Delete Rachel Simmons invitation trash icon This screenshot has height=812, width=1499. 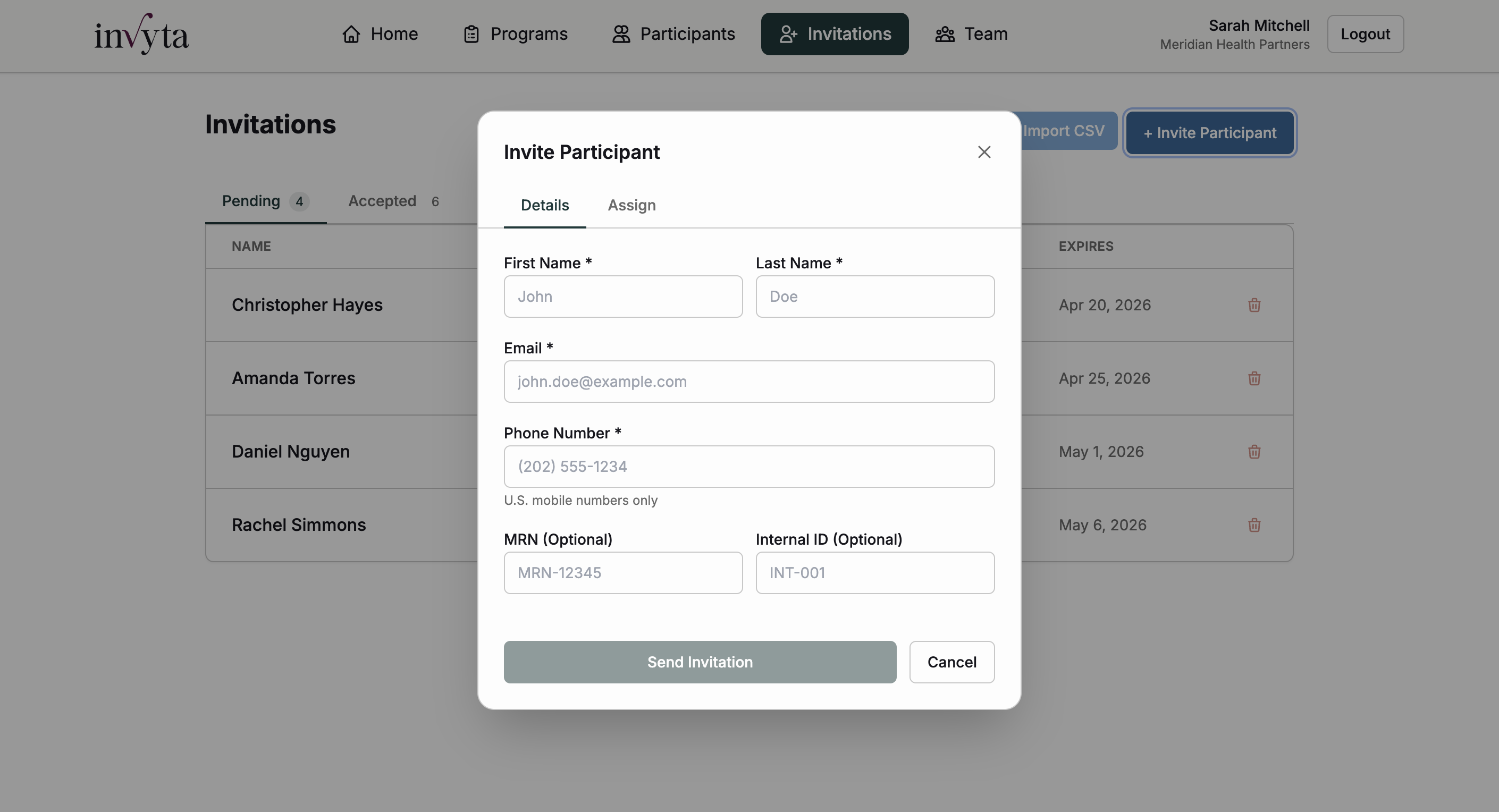click(1254, 525)
